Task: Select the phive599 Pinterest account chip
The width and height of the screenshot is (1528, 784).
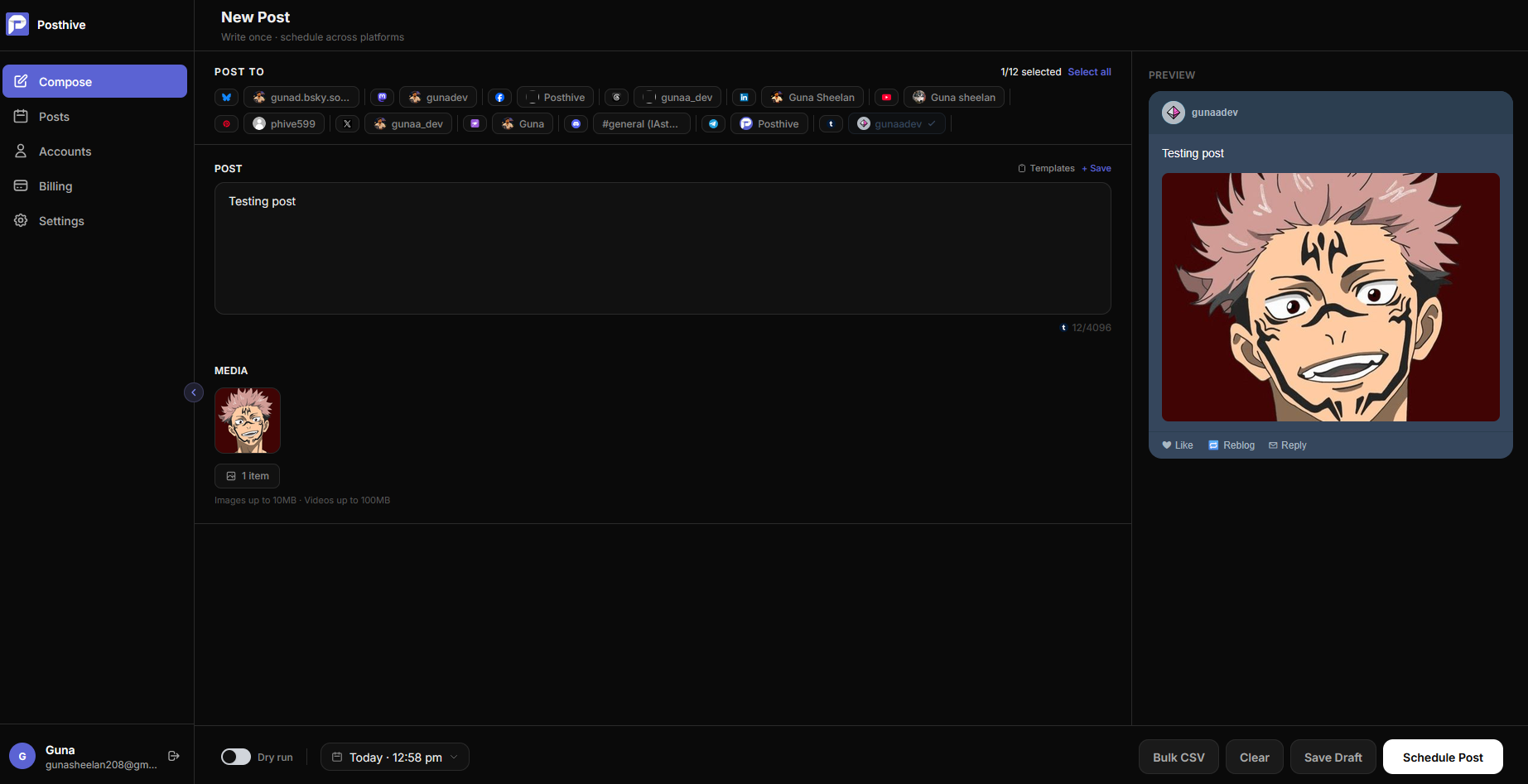Action: coord(284,124)
